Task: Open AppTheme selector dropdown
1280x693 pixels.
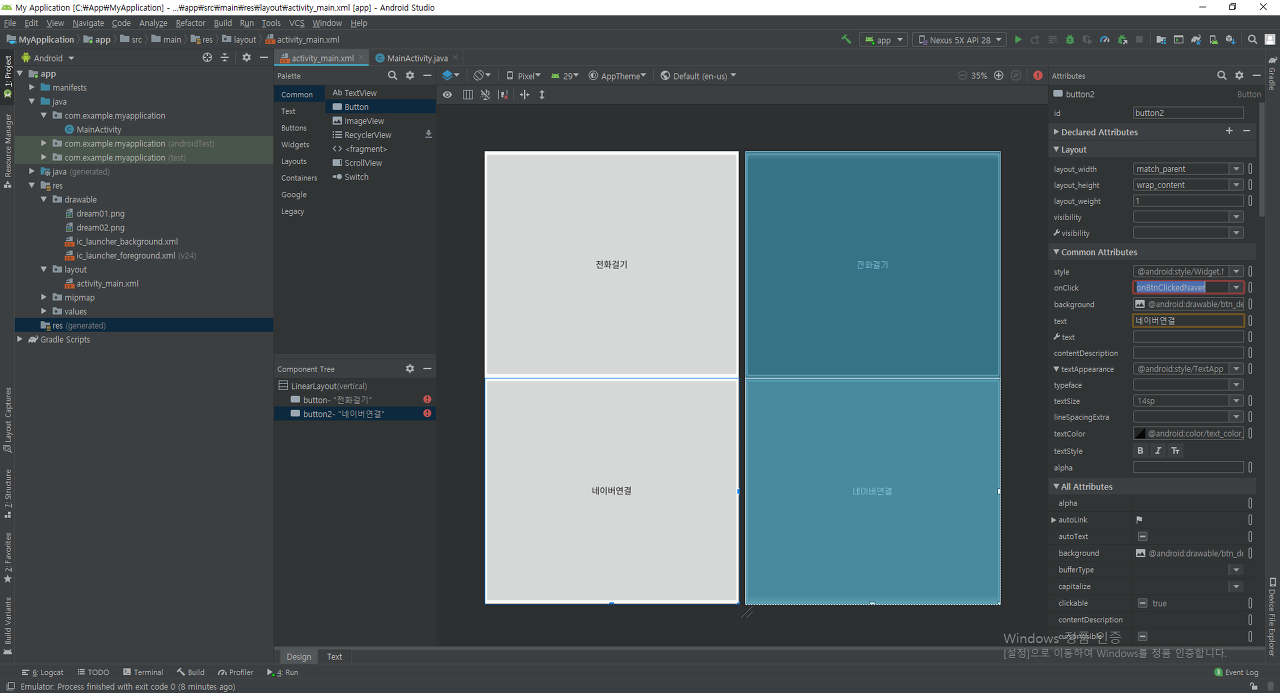Action: (617, 75)
